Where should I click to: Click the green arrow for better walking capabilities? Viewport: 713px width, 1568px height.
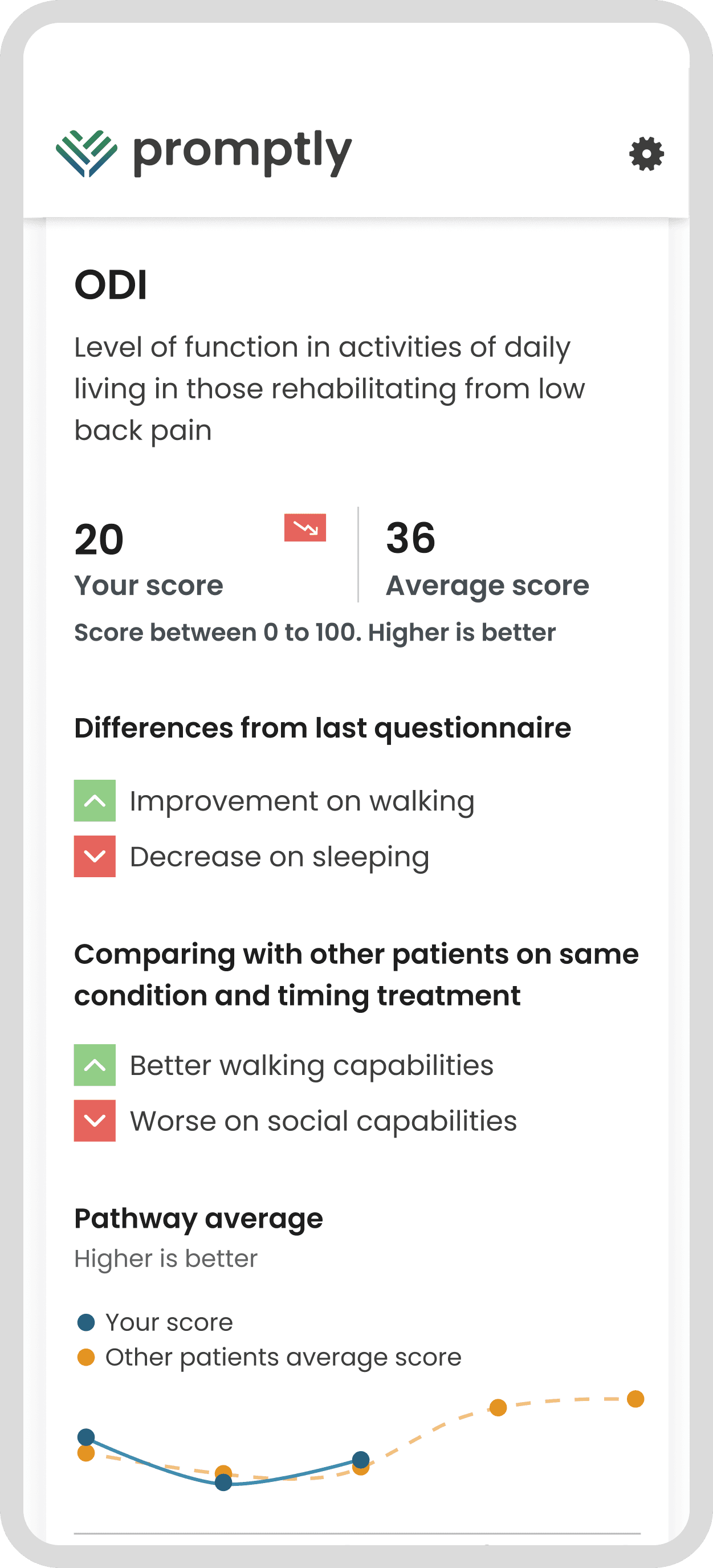(x=94, y=1065)
